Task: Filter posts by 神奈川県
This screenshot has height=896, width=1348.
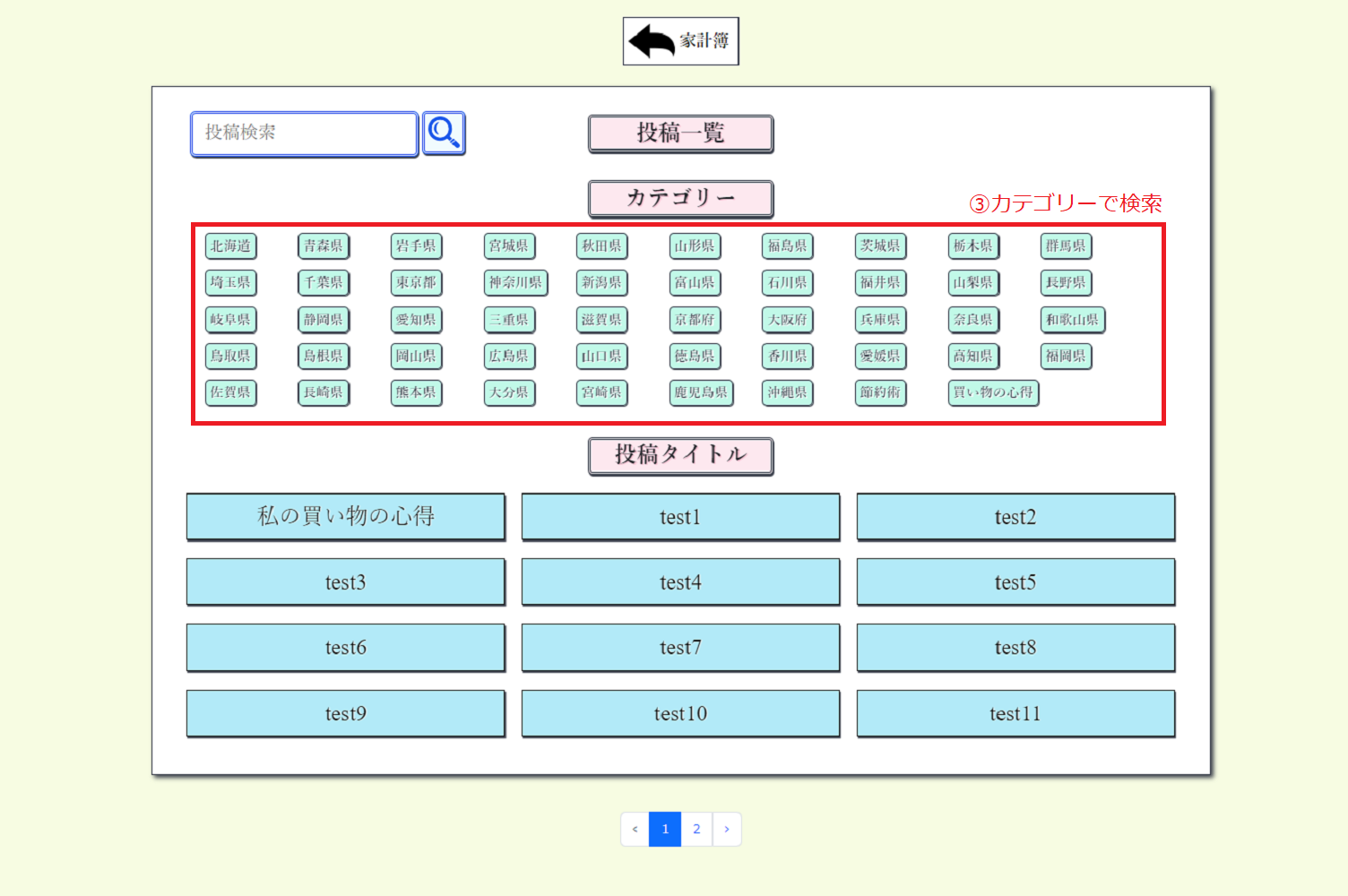Action: (516, 283)
